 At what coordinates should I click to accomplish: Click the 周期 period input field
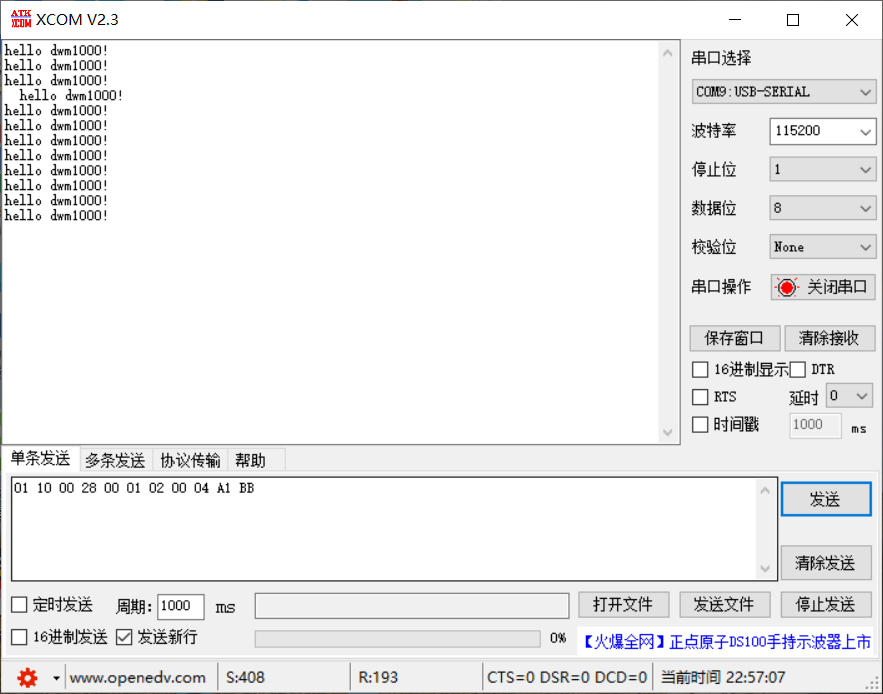(180, 606)
